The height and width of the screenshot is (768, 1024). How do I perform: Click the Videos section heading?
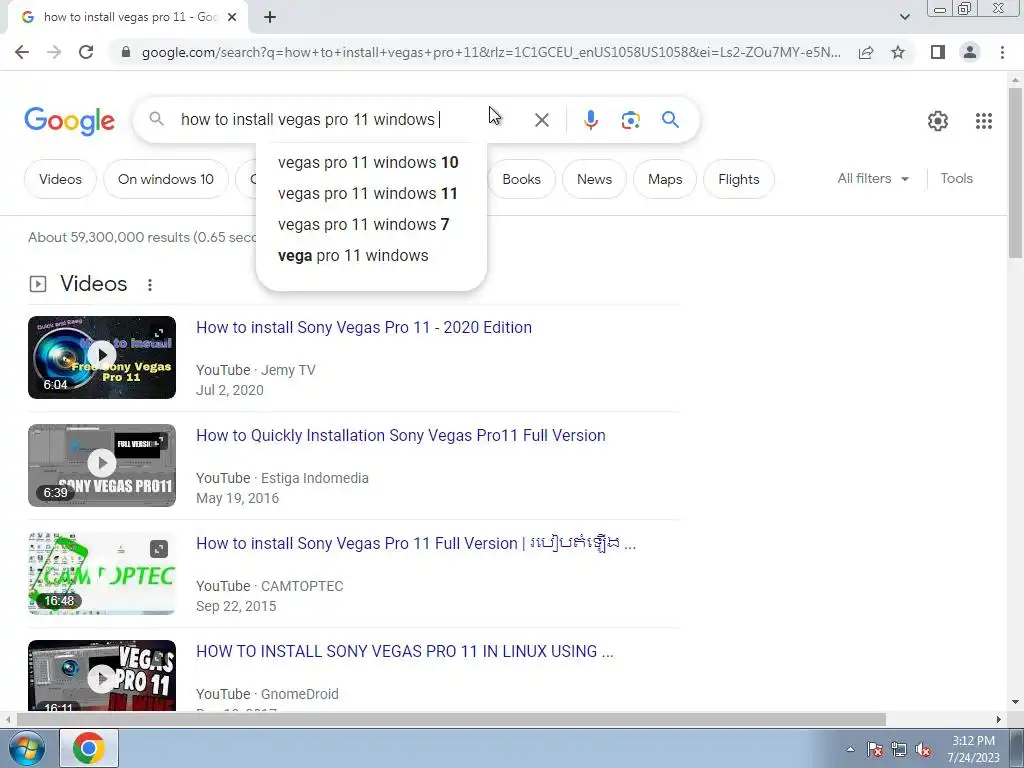[x=93, y=284]
